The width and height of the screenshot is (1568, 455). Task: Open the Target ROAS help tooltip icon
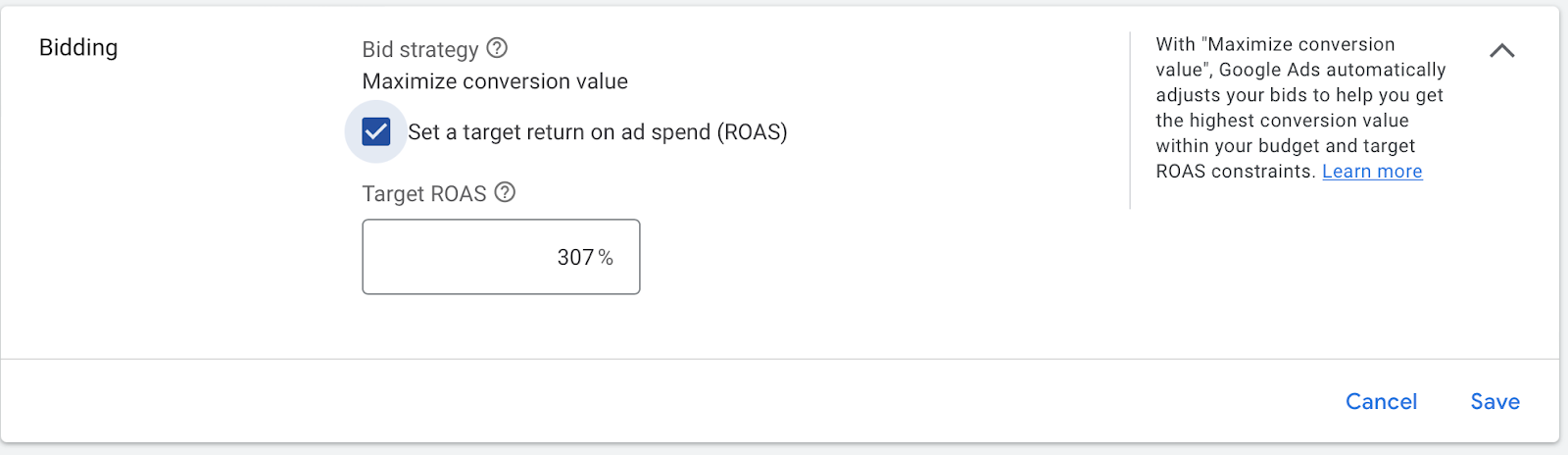coord(505,192)
